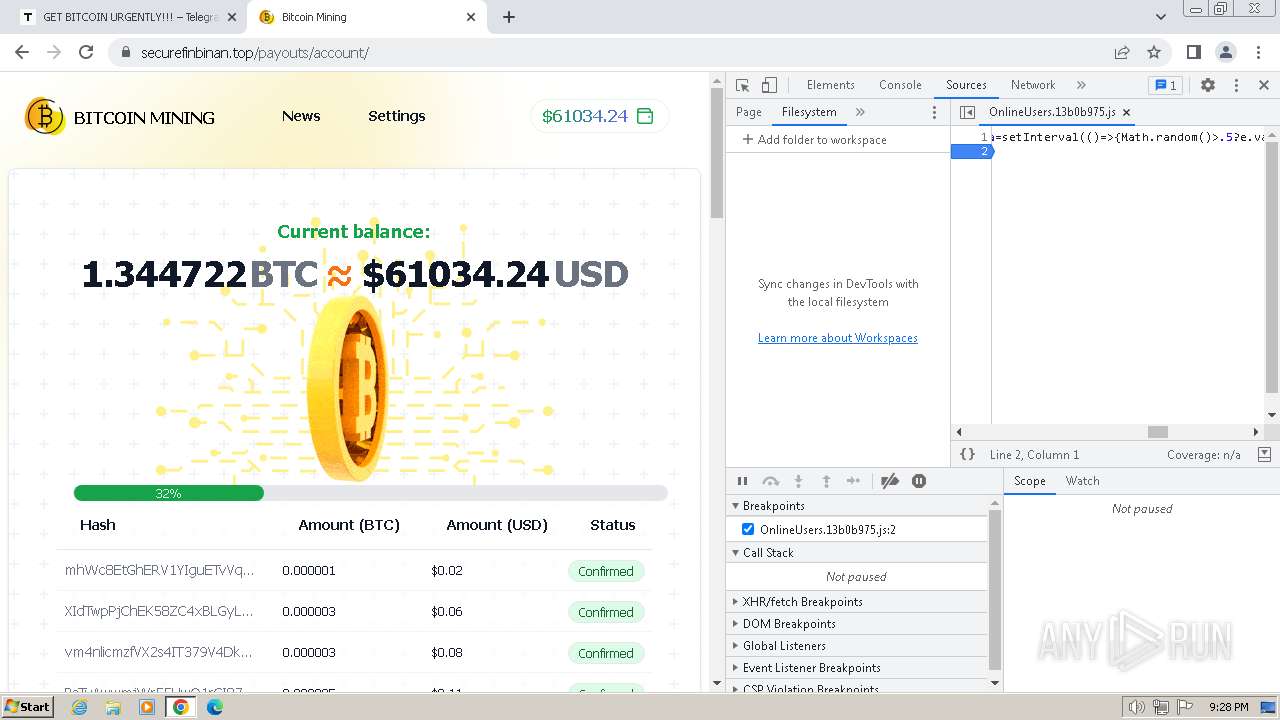Switch to the Elements tab
The width and height of the screenshot is (1280, 720).
[830, 85]
